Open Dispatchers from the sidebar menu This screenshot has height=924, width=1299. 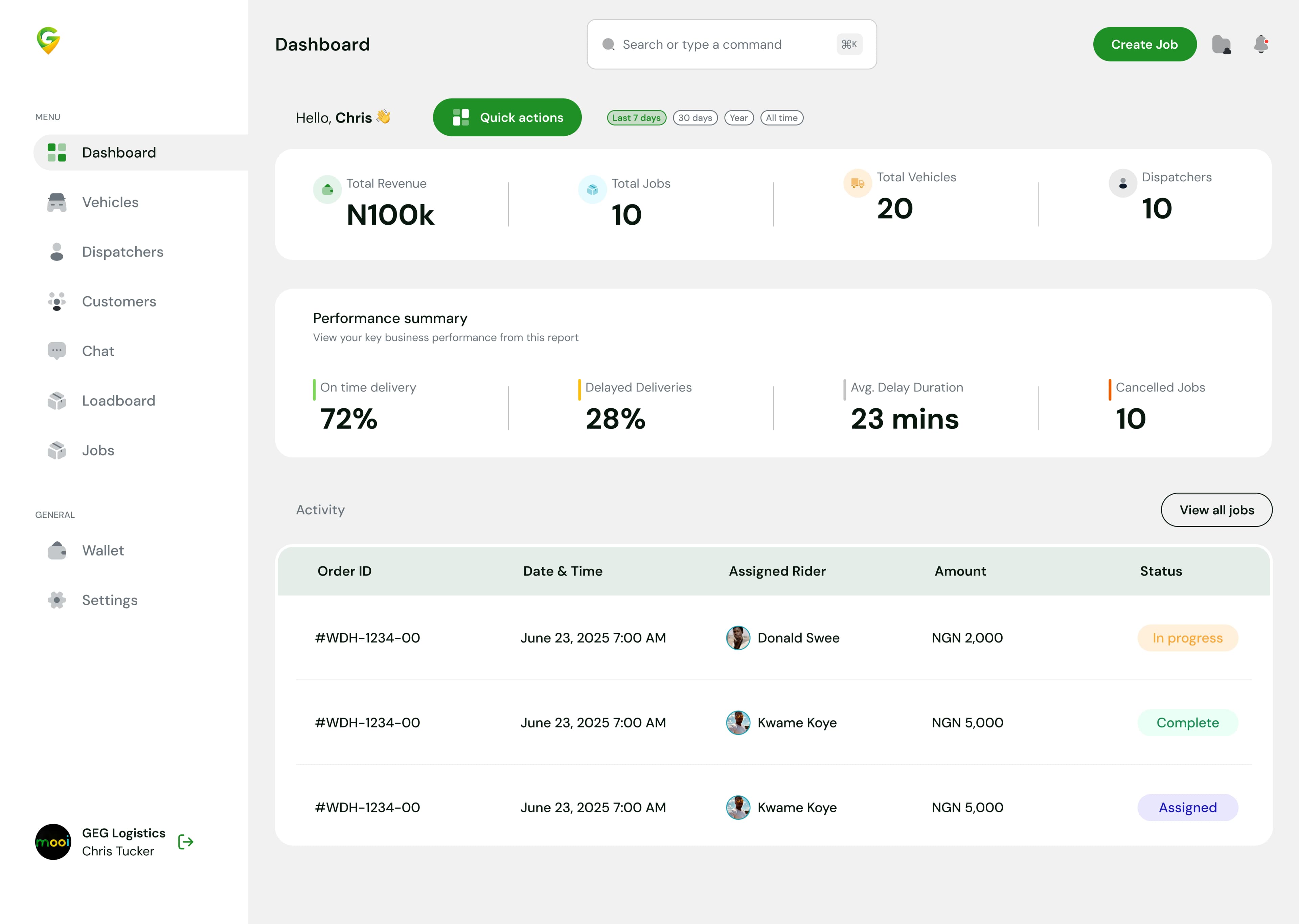pos(122,251)
